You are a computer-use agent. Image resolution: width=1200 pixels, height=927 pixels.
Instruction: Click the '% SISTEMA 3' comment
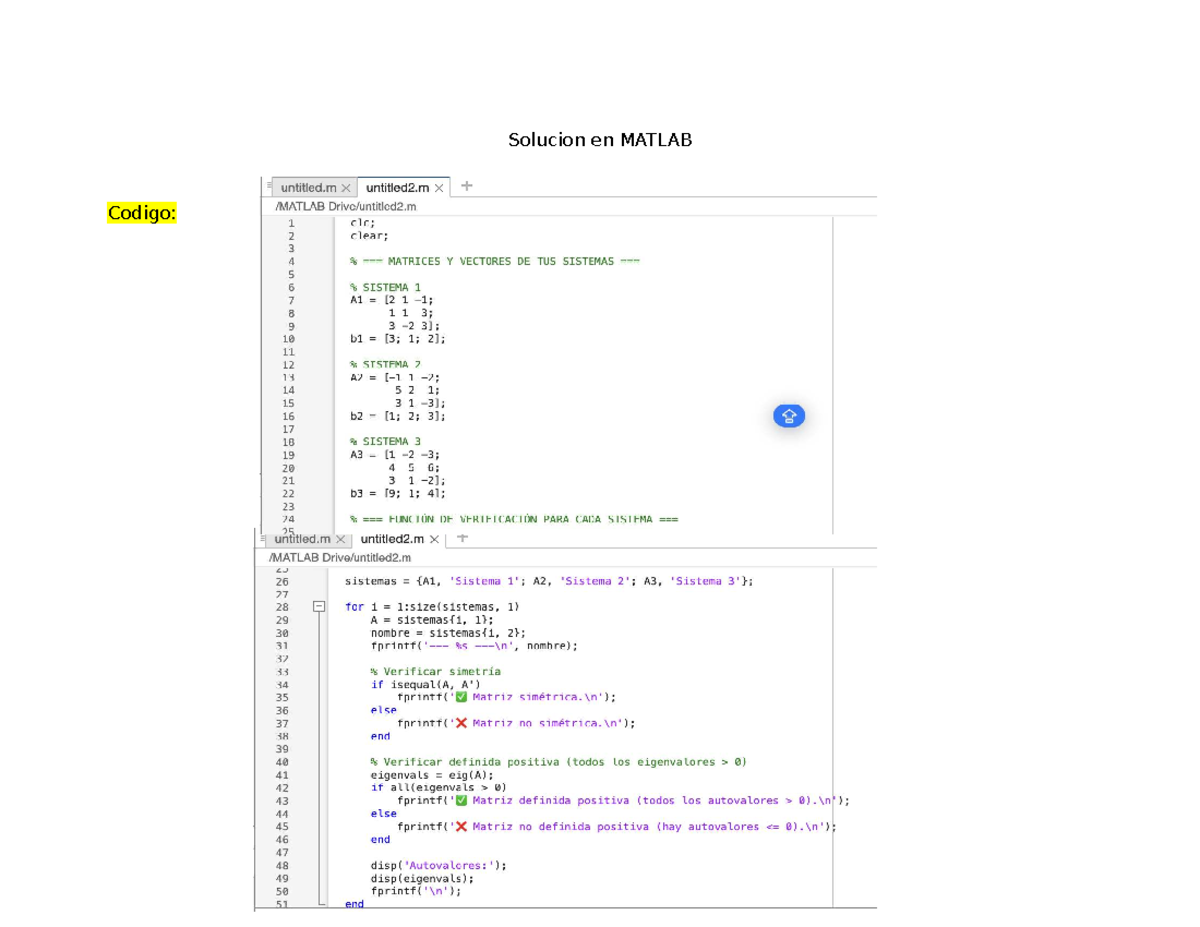tap(385, 441)
